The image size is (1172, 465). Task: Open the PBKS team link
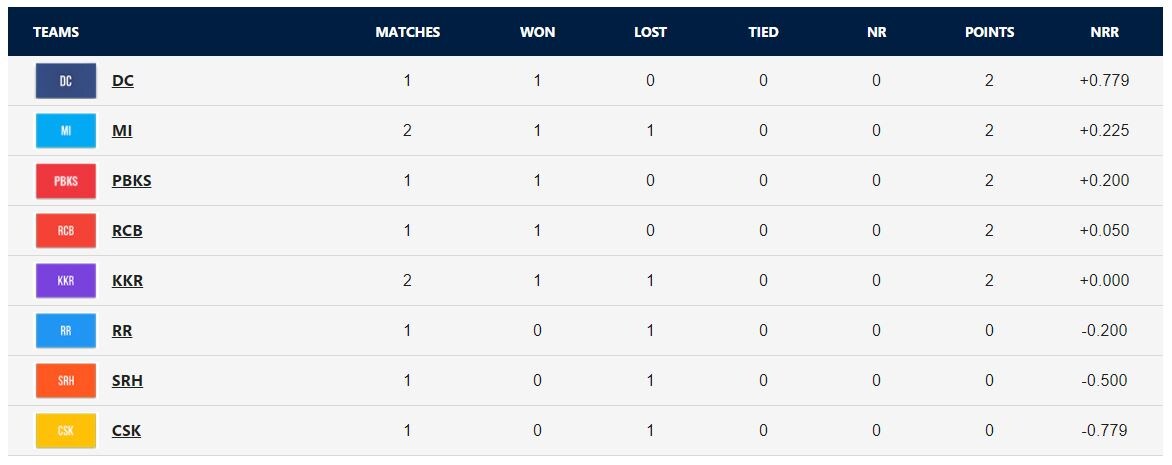coord(132,181)
